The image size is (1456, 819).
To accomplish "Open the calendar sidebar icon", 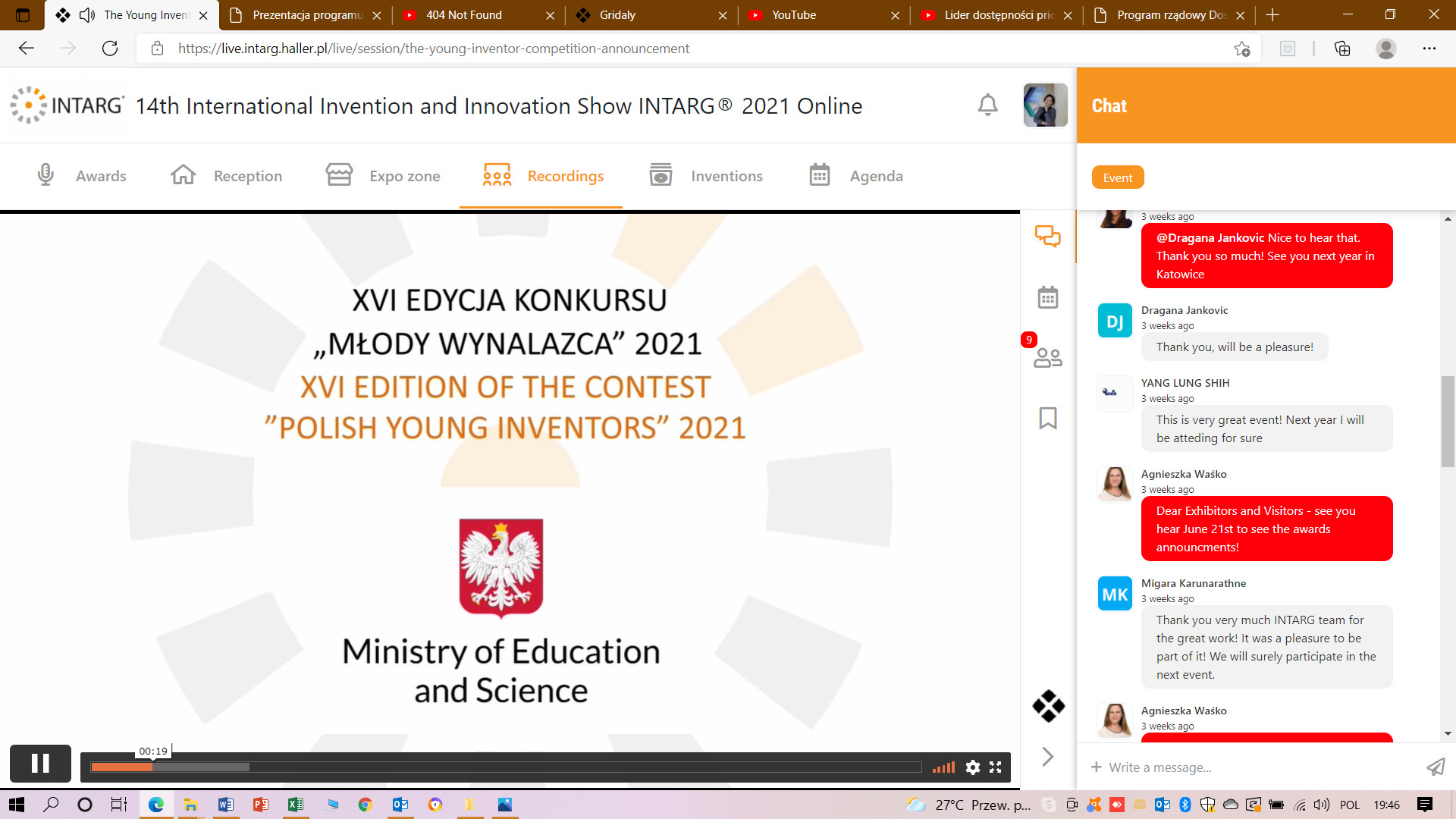I will click(1048, 297).
